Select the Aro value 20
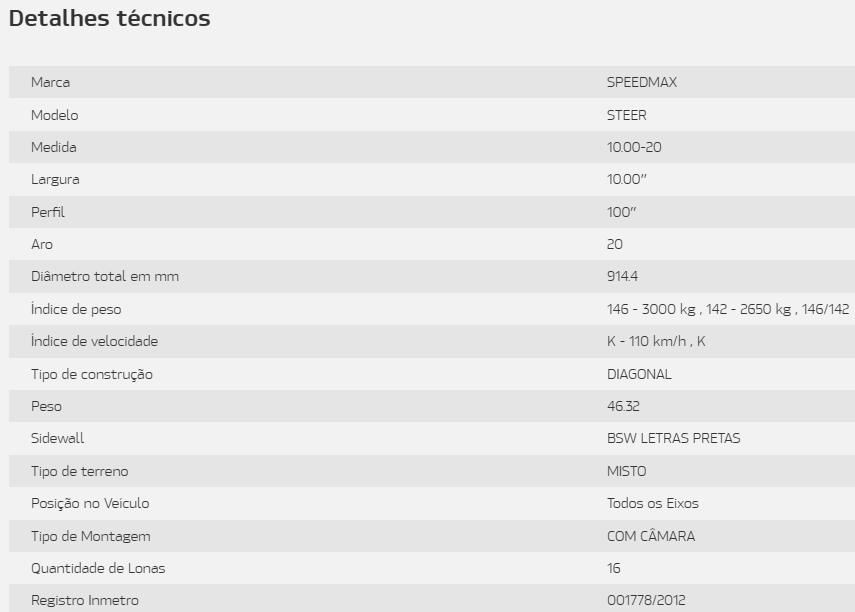Image resolution: width=855 pixels, height=612 pixels. point(615,244)
